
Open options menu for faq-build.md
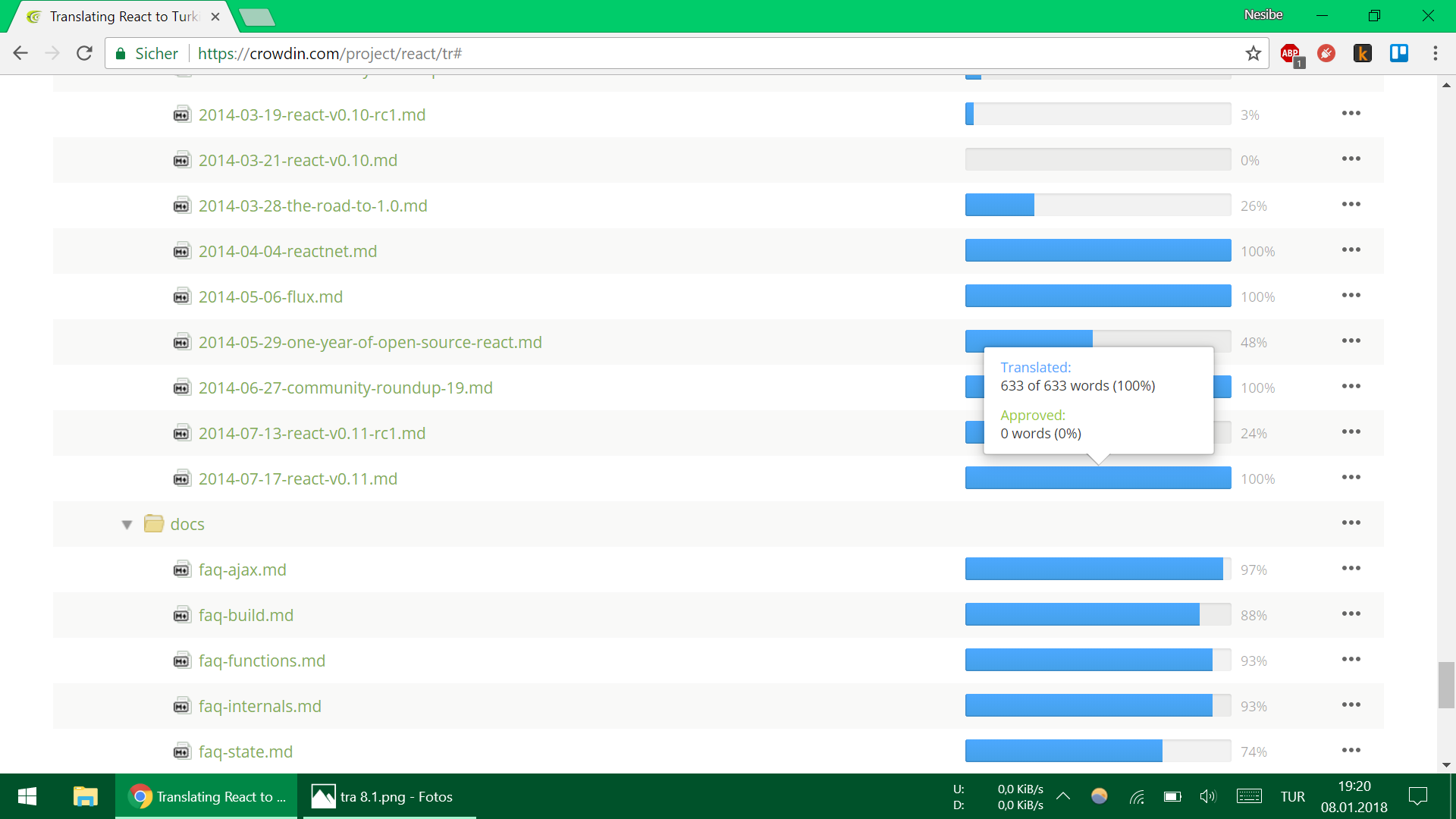point(1351,614)
